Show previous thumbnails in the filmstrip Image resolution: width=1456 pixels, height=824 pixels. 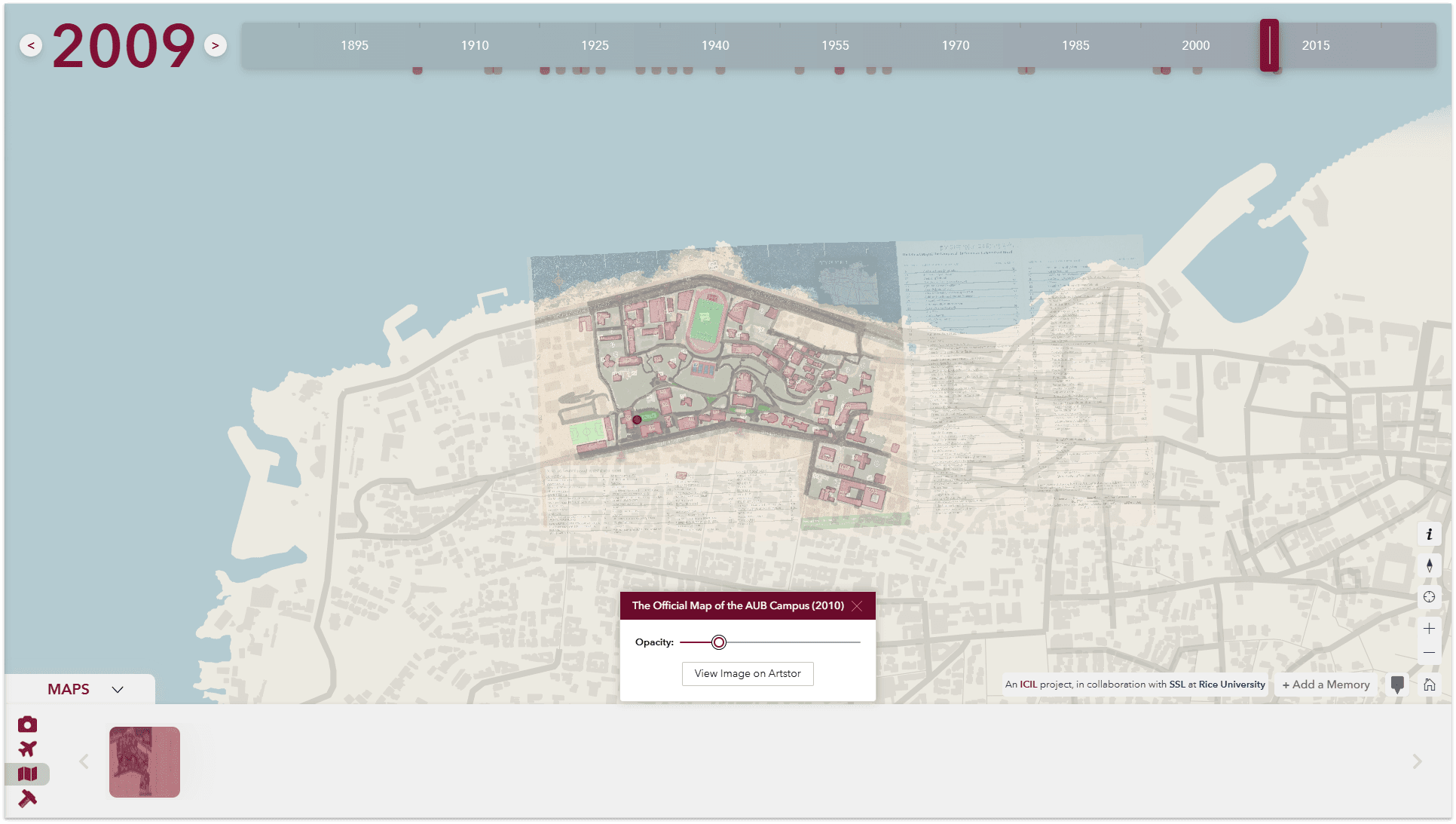pyautogui.click(x=84, y=761)
